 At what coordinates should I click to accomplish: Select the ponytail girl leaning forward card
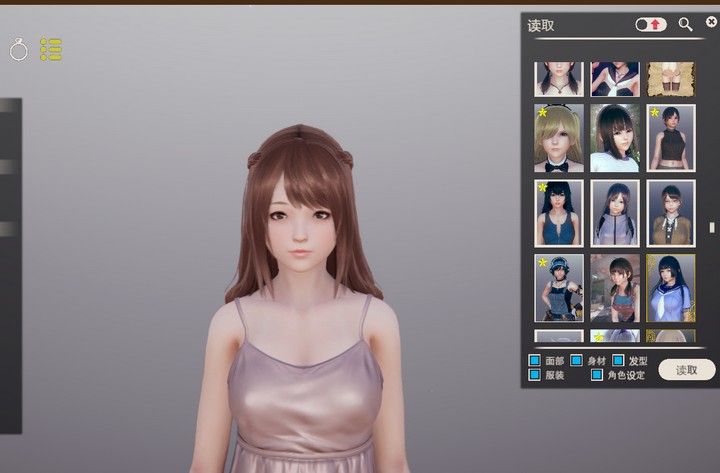(615, 288)
